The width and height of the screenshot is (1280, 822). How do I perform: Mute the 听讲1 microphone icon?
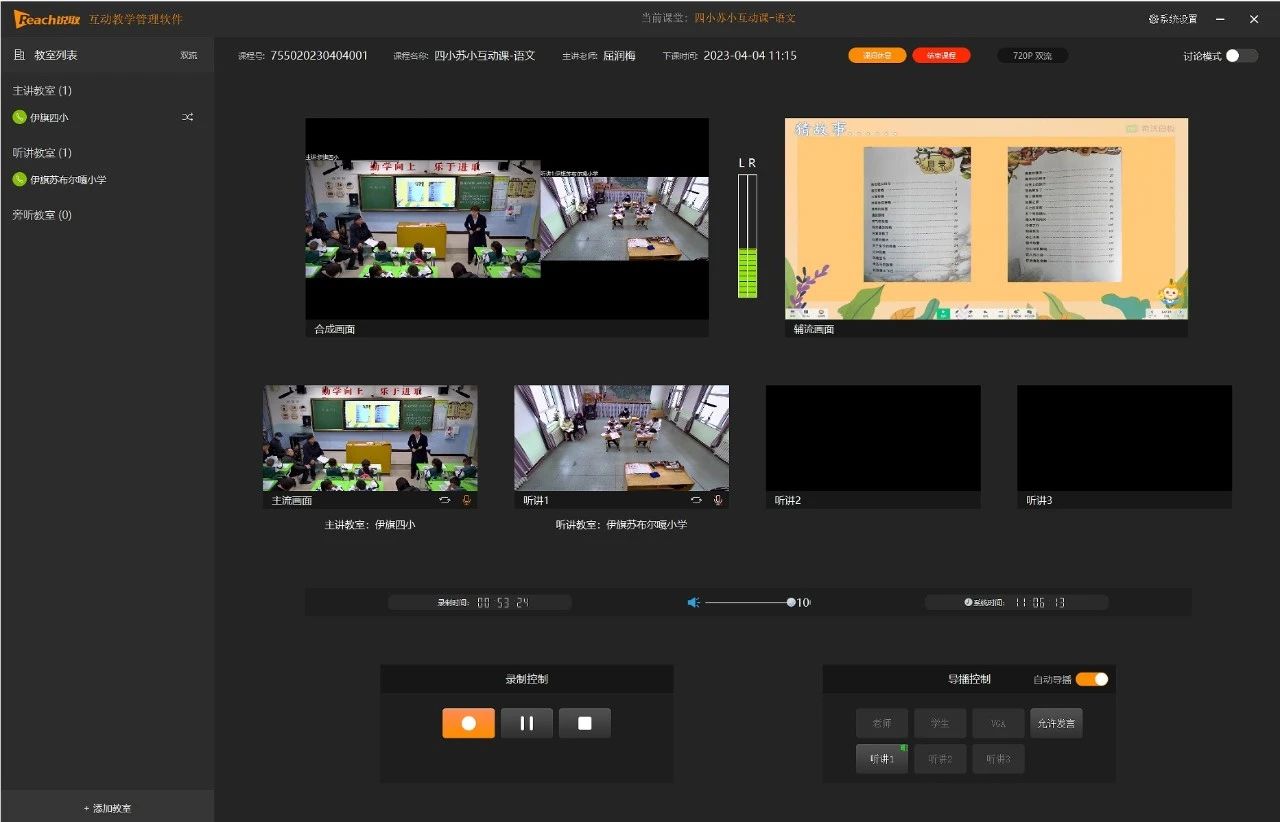tap(718, 500)
